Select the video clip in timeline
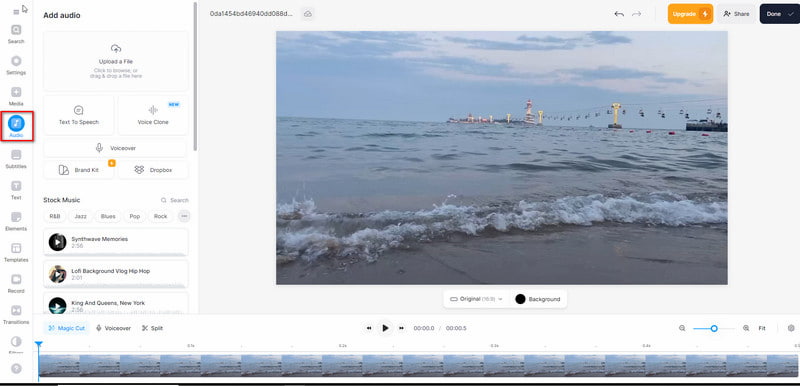 point(418,366)
